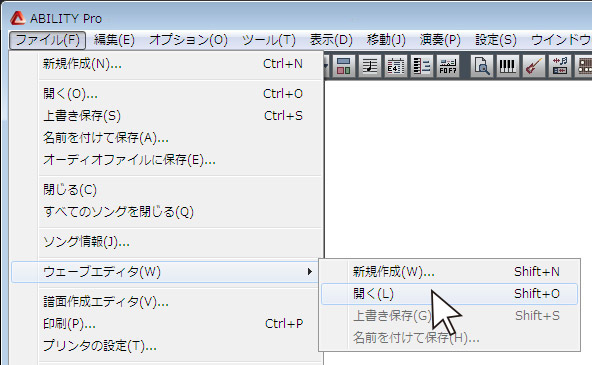Open the ファイル(F) menu

pos(48,40)
